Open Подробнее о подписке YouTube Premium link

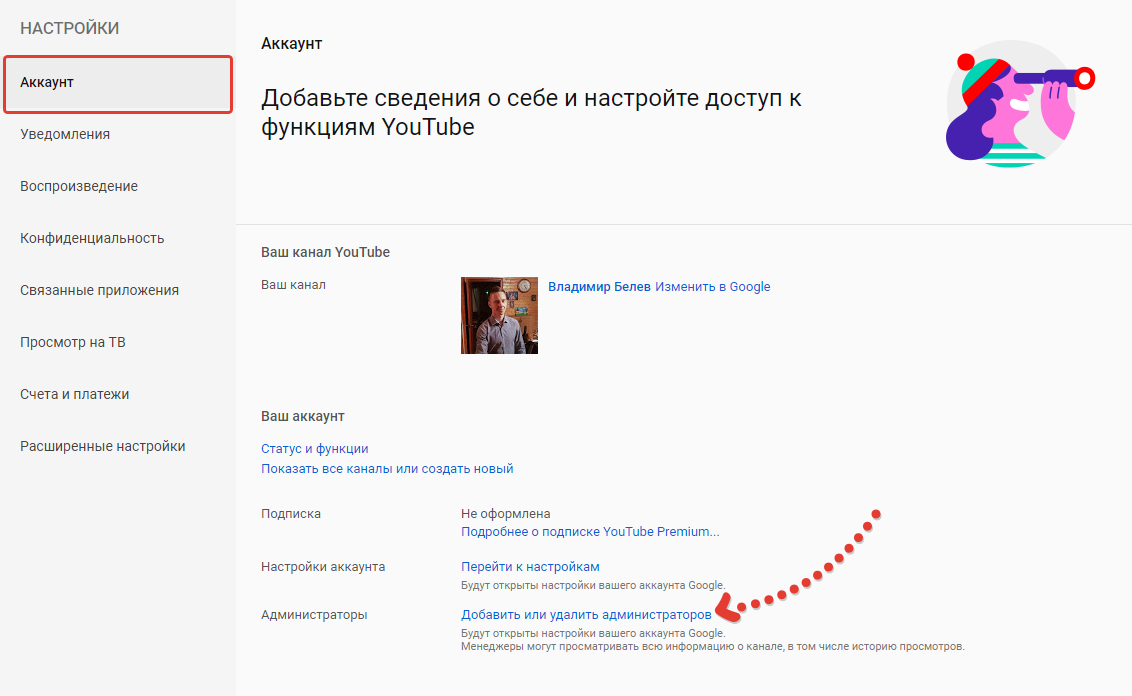[590, 531]
